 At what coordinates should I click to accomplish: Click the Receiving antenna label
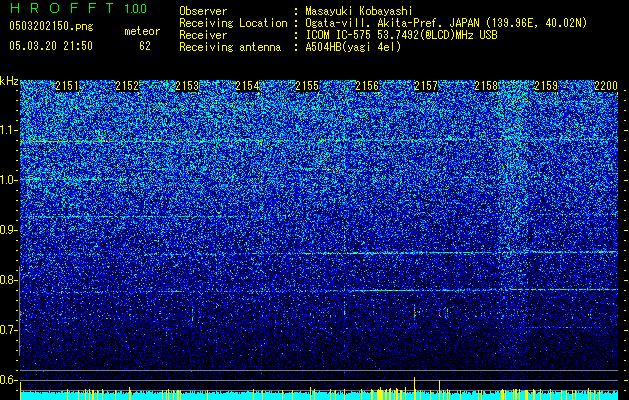230,47
